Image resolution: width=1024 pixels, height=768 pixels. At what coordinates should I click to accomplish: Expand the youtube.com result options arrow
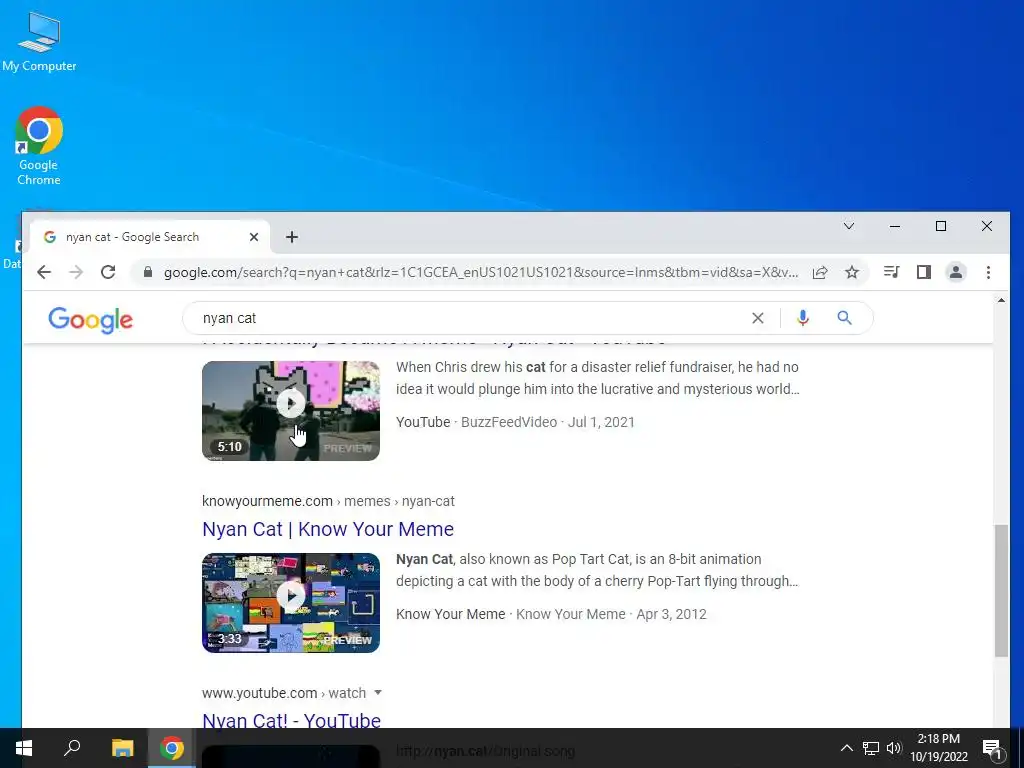pos(377,692)
